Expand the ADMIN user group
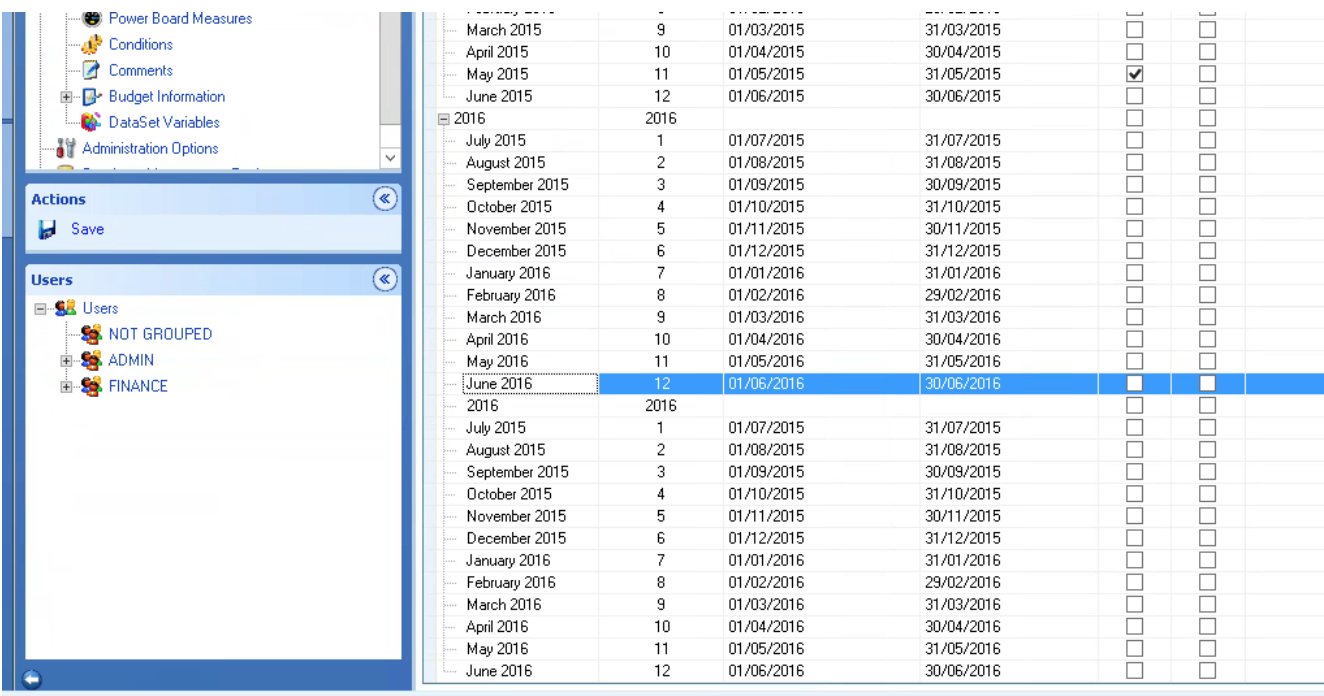Screen dimensions: 1324x696 click(x=67, y=360)
